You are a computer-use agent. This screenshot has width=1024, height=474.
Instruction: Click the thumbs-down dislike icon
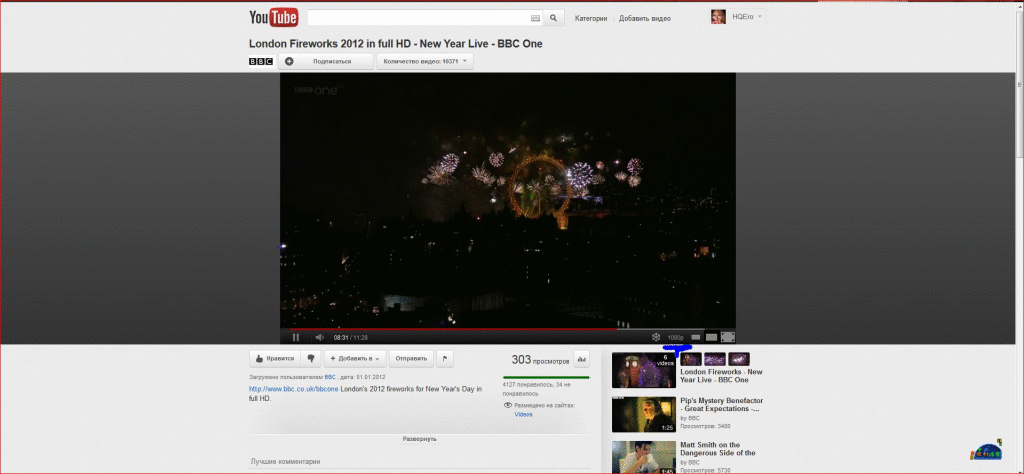pyautogui.click(x=311, y=358)
